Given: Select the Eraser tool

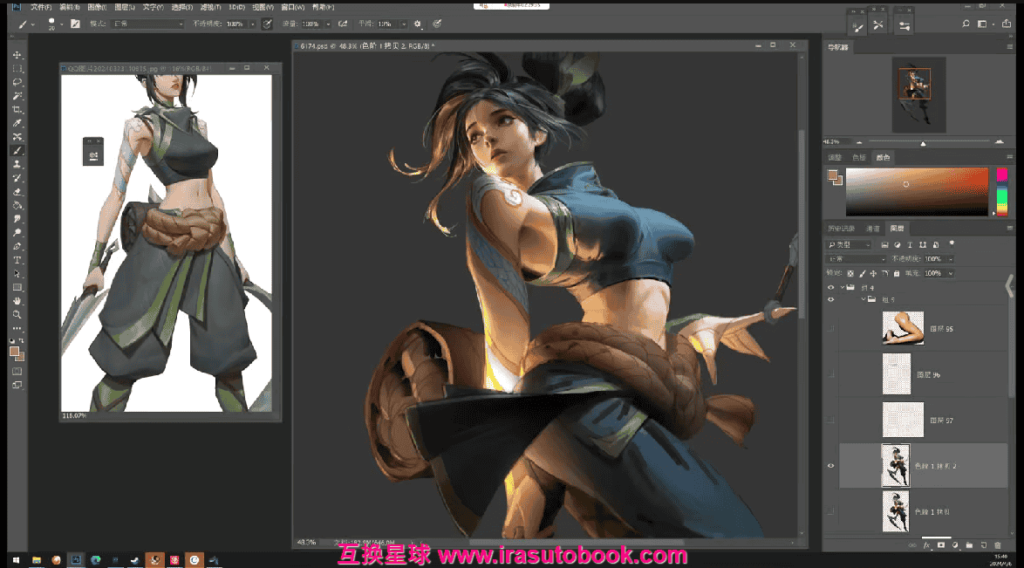Looking at the screenshot, I should 18,192.
